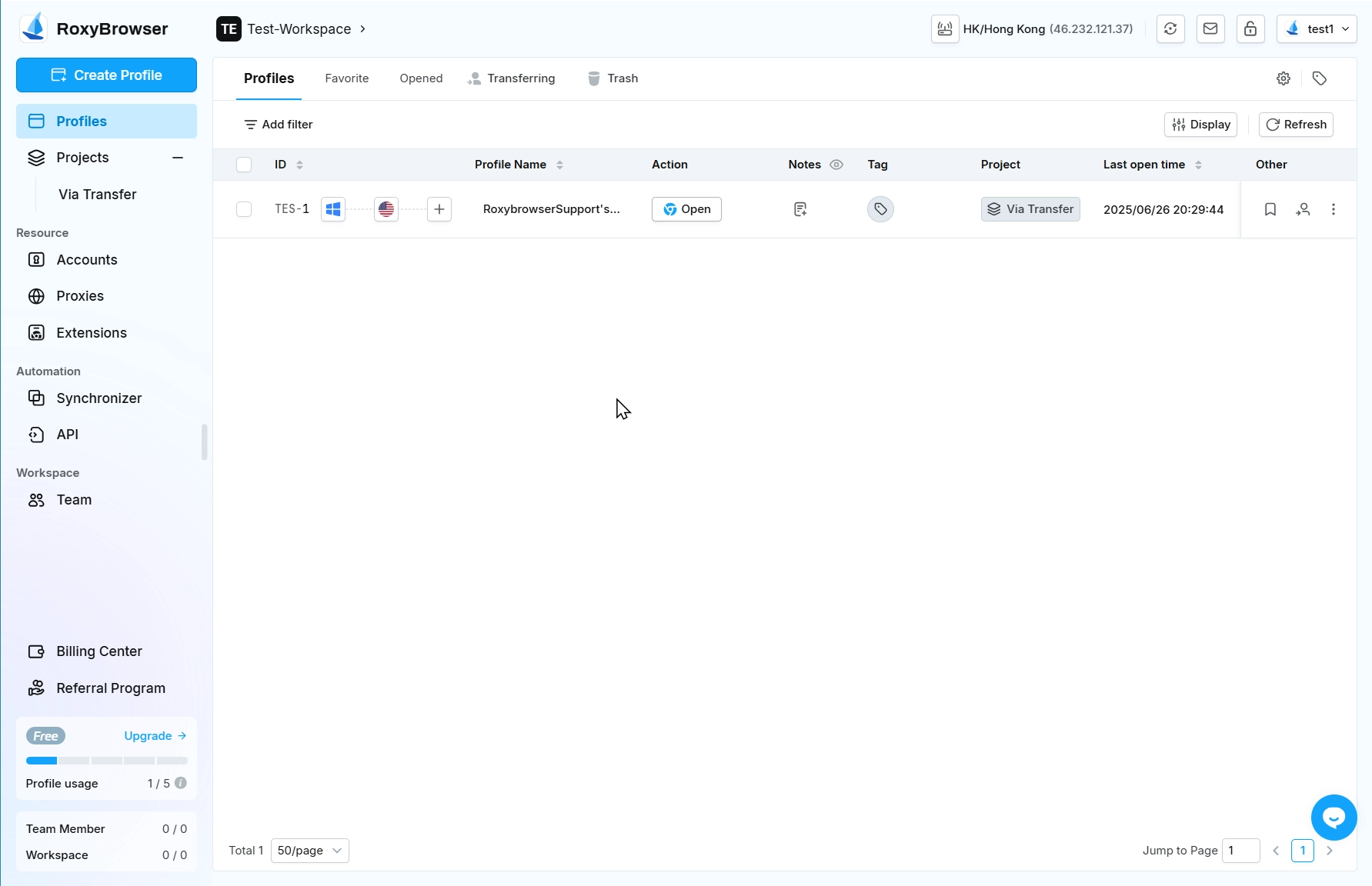The height and width of the screenshot is (886, 1372).
Task: Click the Free plan badge
Action: tap(45, 736)
